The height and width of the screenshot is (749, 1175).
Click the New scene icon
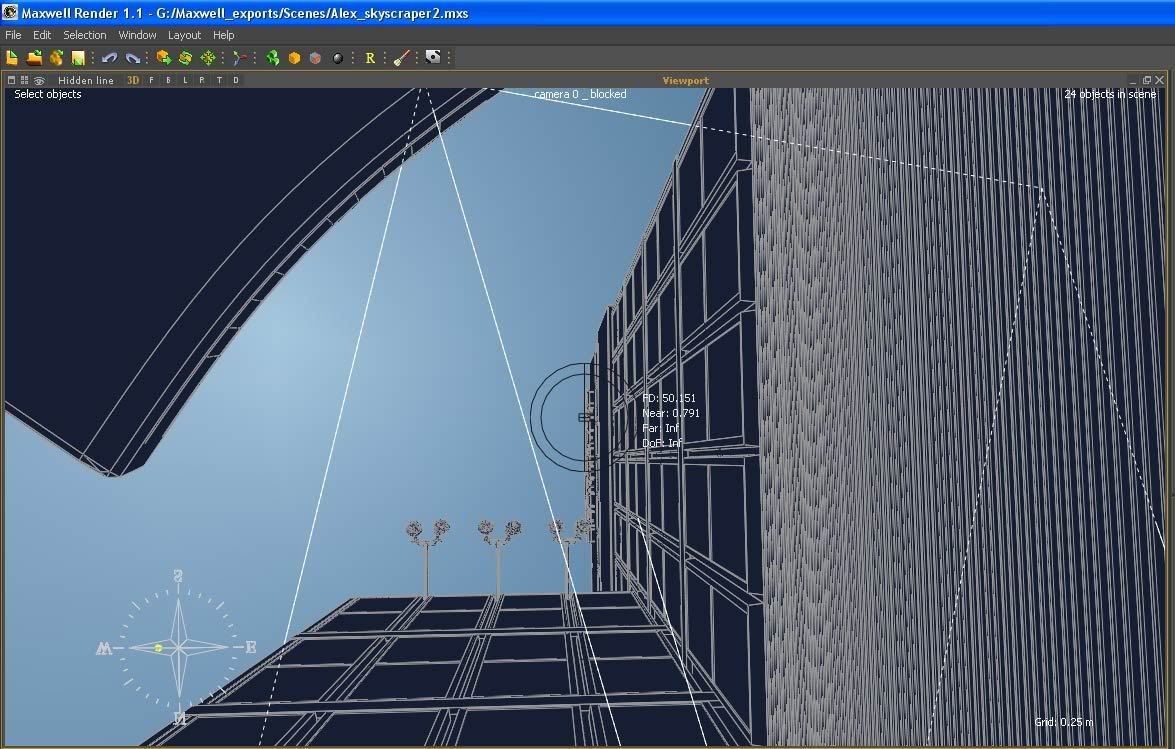(x=12, y=58)
